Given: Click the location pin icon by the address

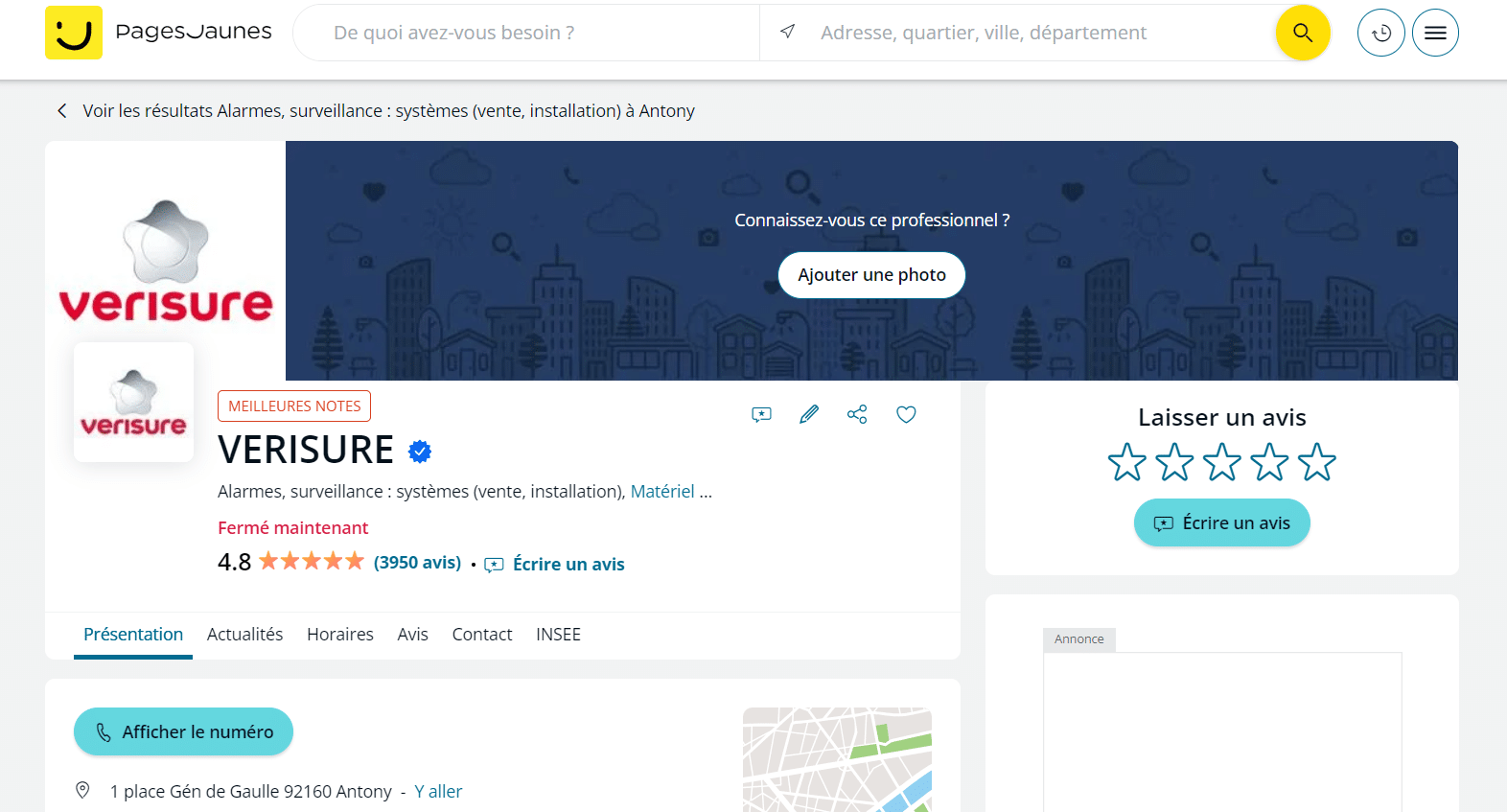Looking at the screenshot, I should coord(82,791).
